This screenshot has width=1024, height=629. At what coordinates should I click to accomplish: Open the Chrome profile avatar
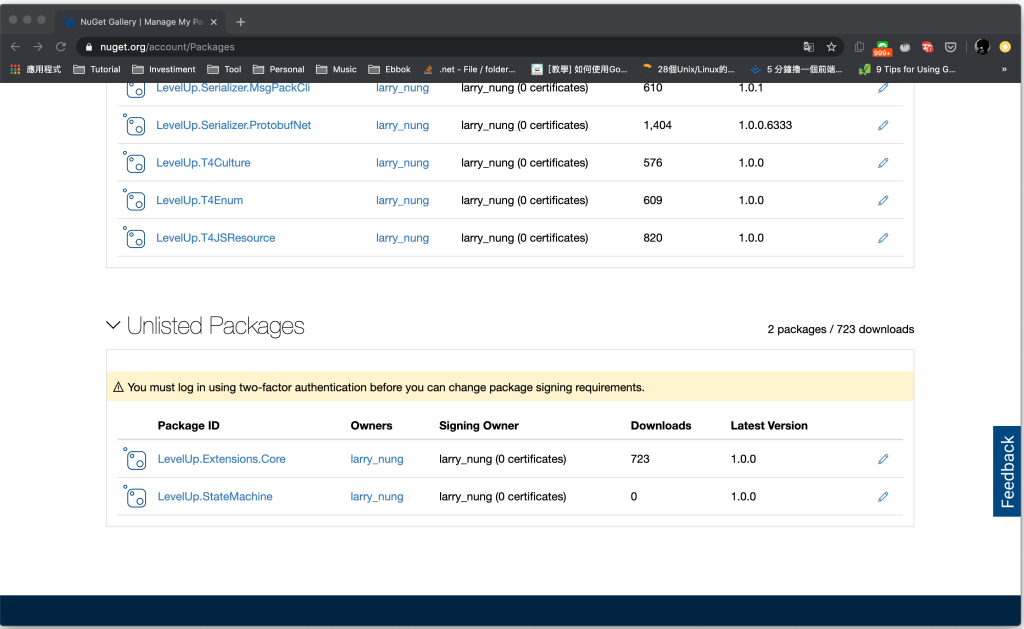pyautogui.click(x=982, y=46)
